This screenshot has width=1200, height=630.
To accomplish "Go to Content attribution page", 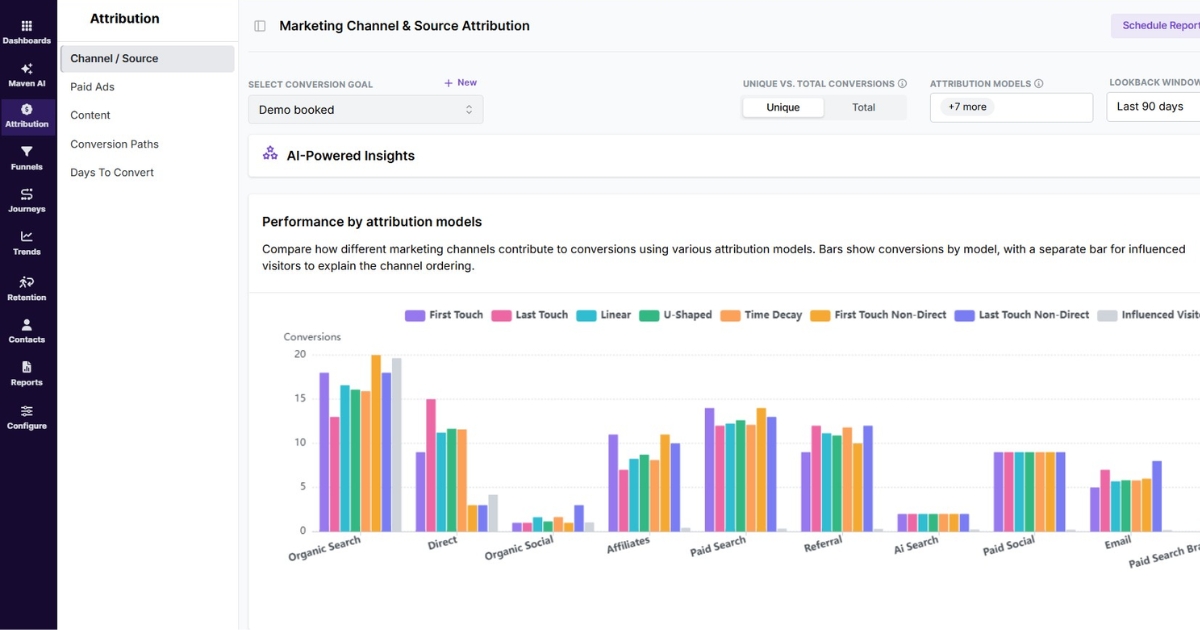I will pos(90,115).
